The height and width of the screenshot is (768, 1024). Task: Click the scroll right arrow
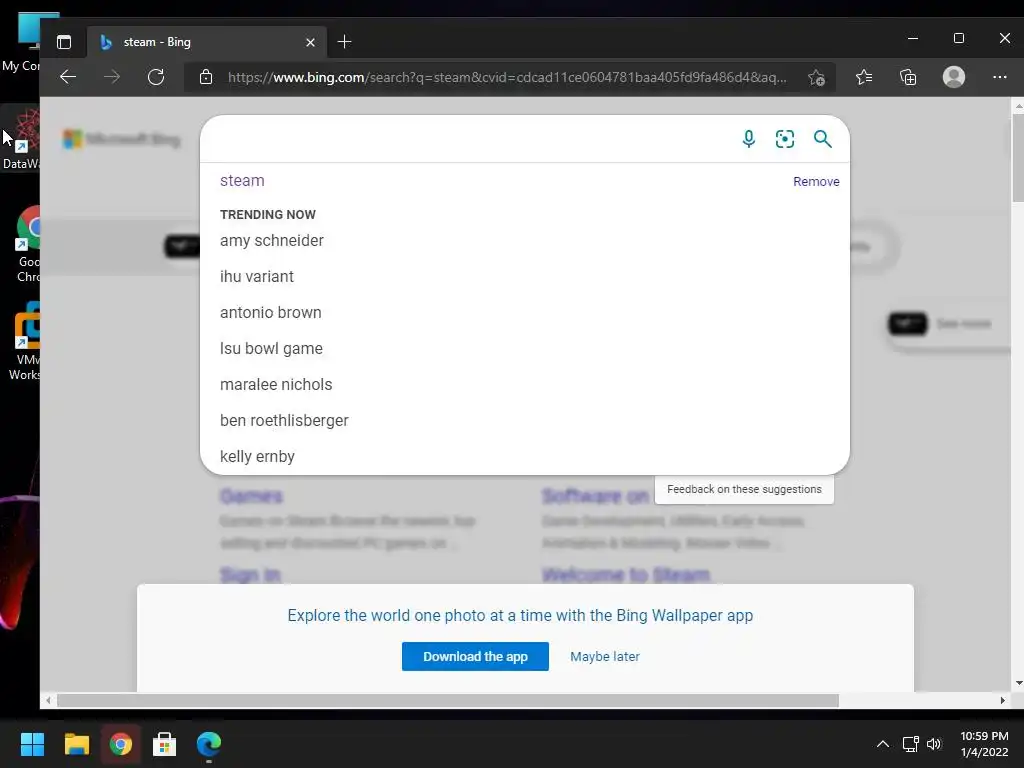(1002, 701)
